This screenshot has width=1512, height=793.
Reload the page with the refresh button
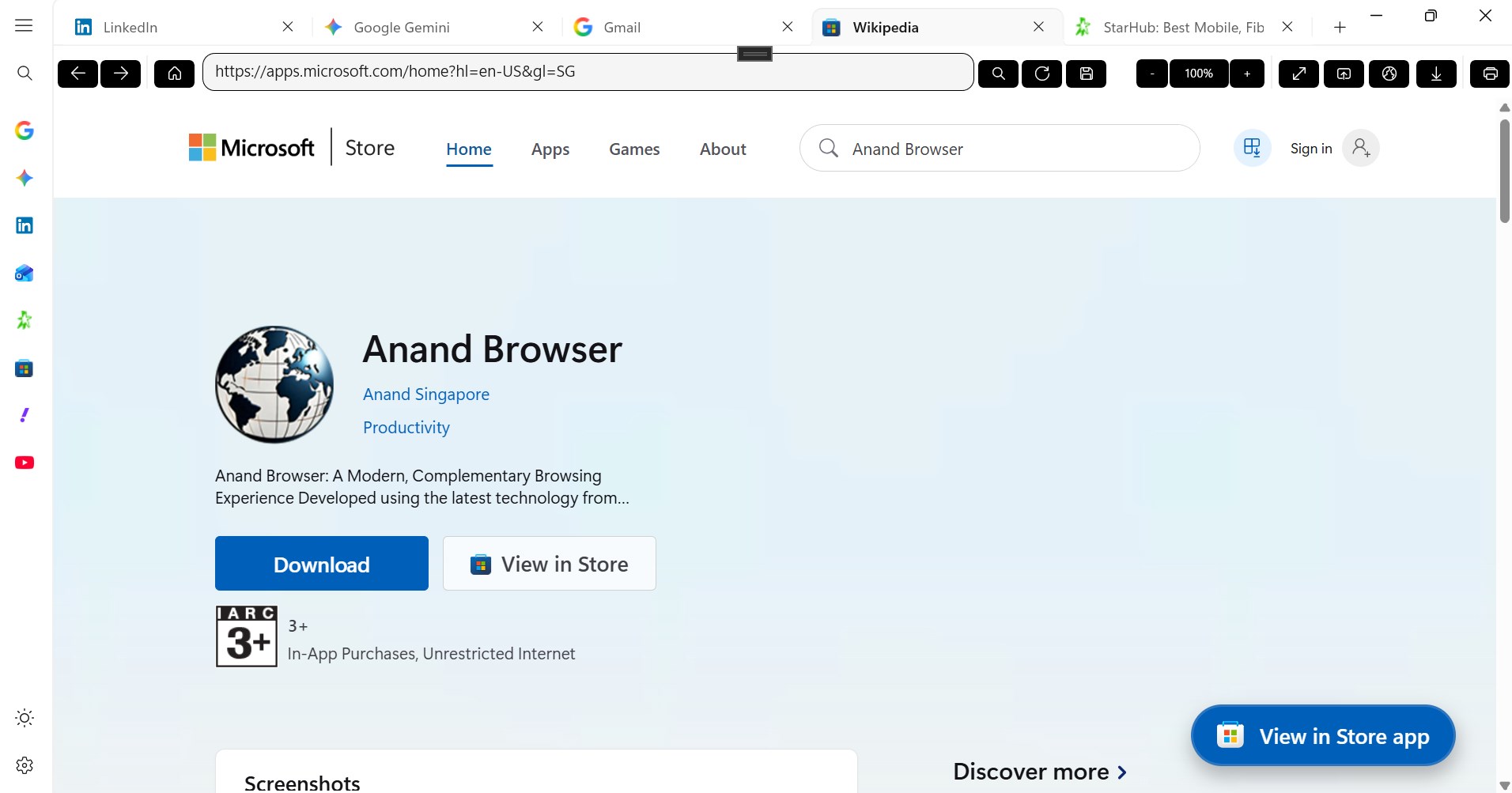coord(1042,74)
